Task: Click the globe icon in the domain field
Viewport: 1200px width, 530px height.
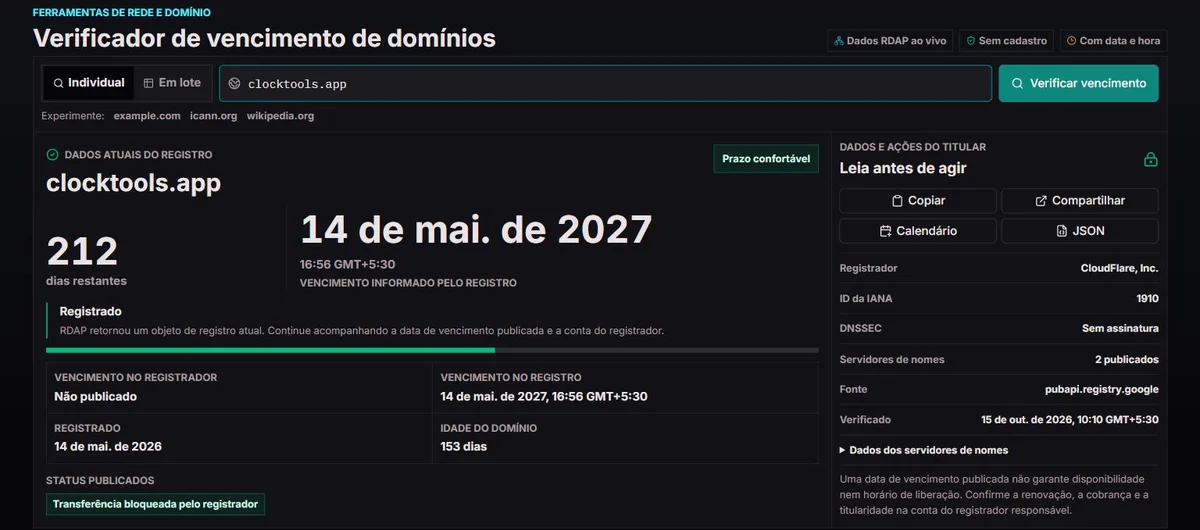Action: pos(234,84)
